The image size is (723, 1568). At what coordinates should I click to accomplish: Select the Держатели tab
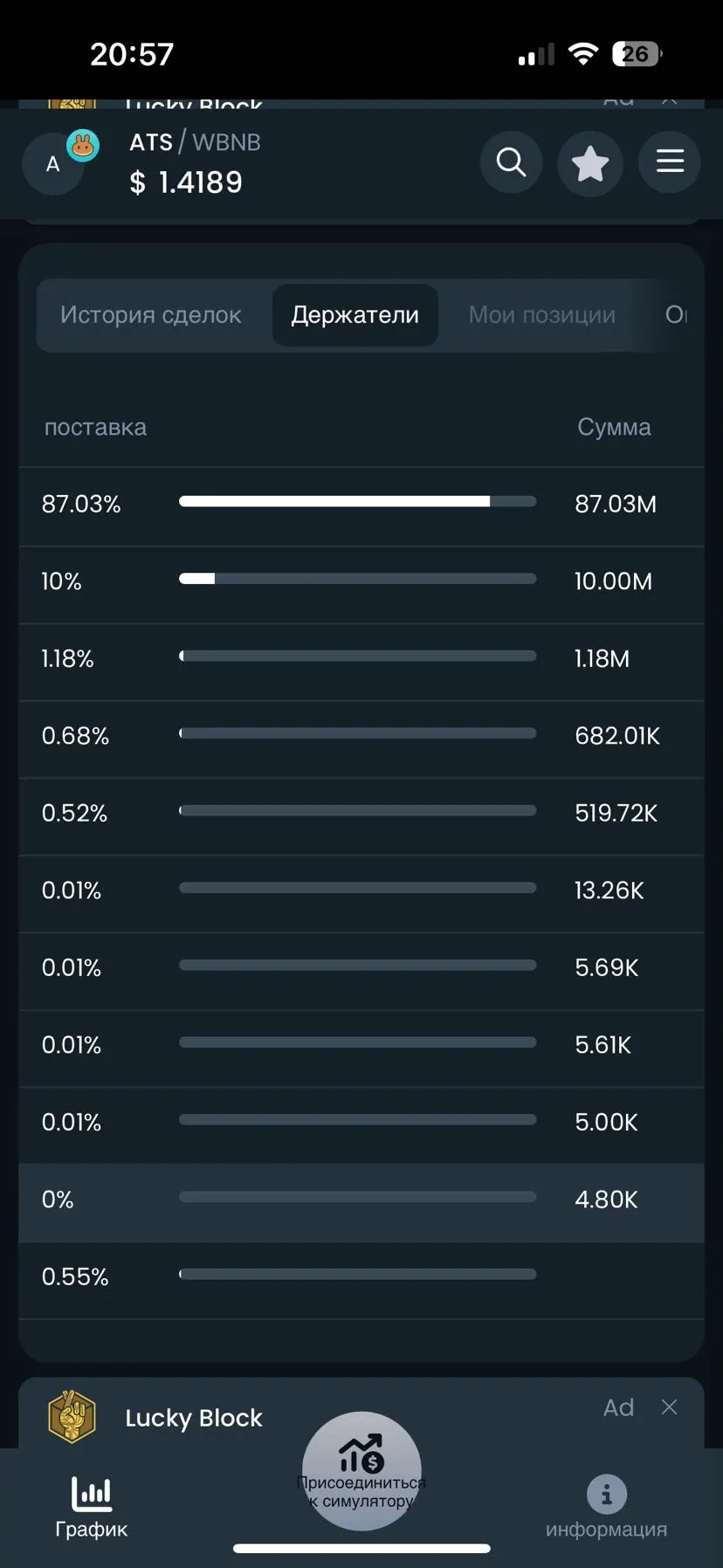coord(355,315)
